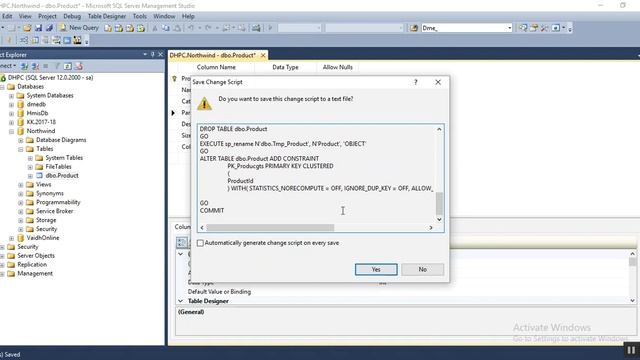
Task: Open the Help menu
Action: (x=188, y=16)
